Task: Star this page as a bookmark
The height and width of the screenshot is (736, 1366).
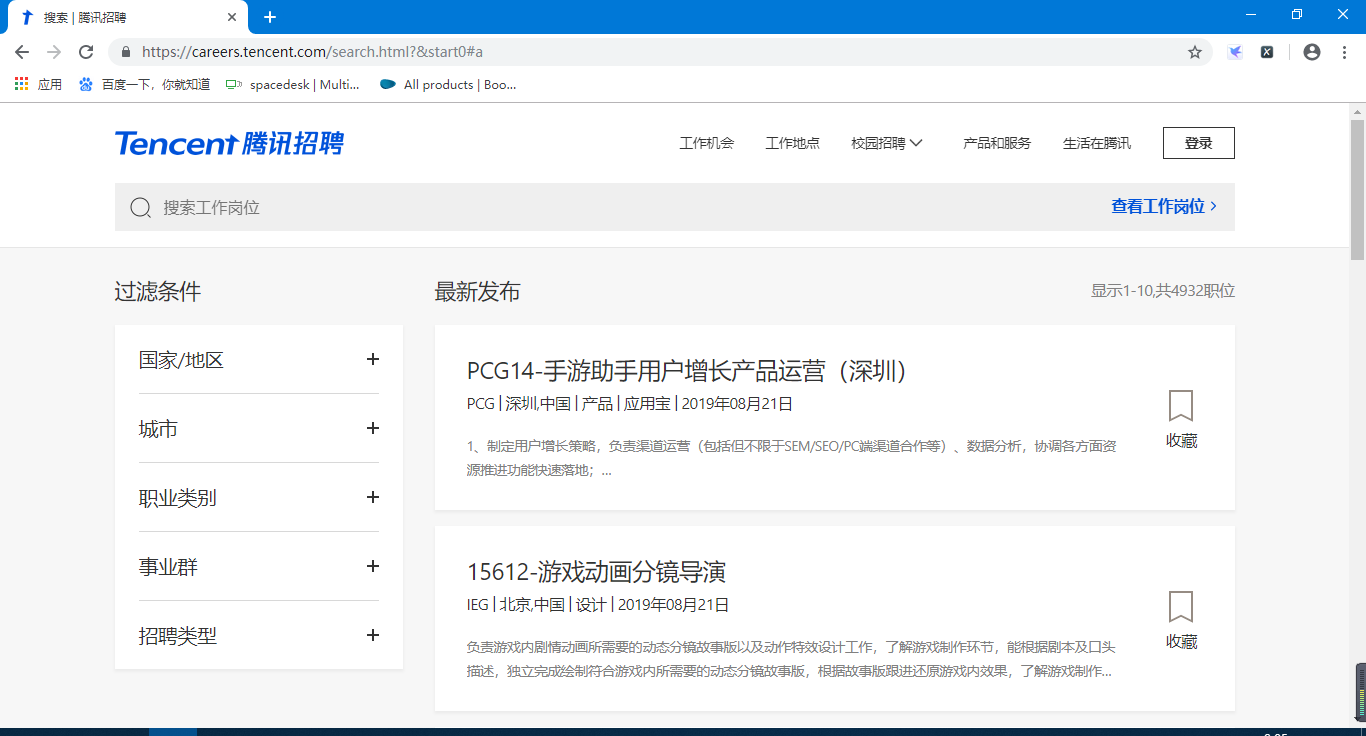Action: [x=1195, y=52]
